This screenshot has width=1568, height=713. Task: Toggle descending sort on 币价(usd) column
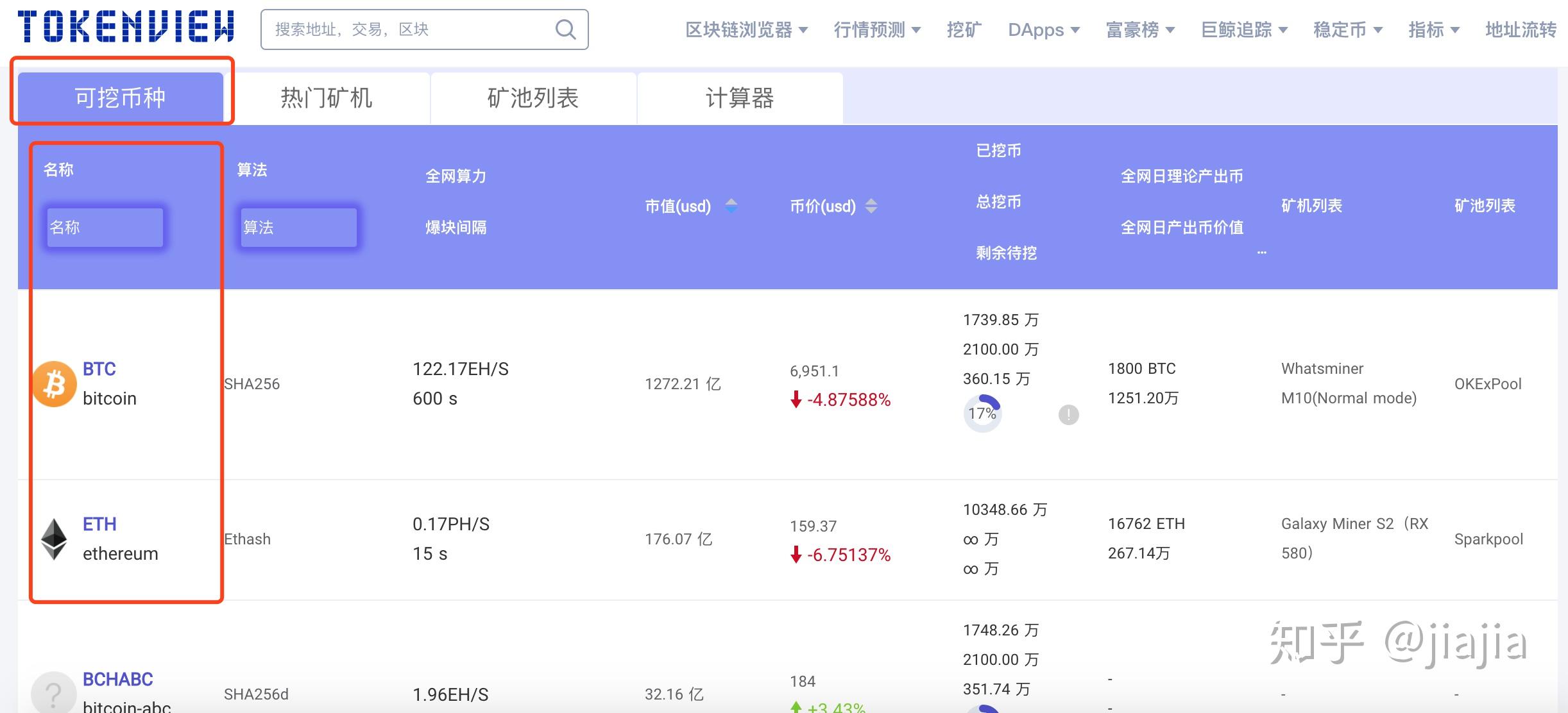[x=871, y=210]
